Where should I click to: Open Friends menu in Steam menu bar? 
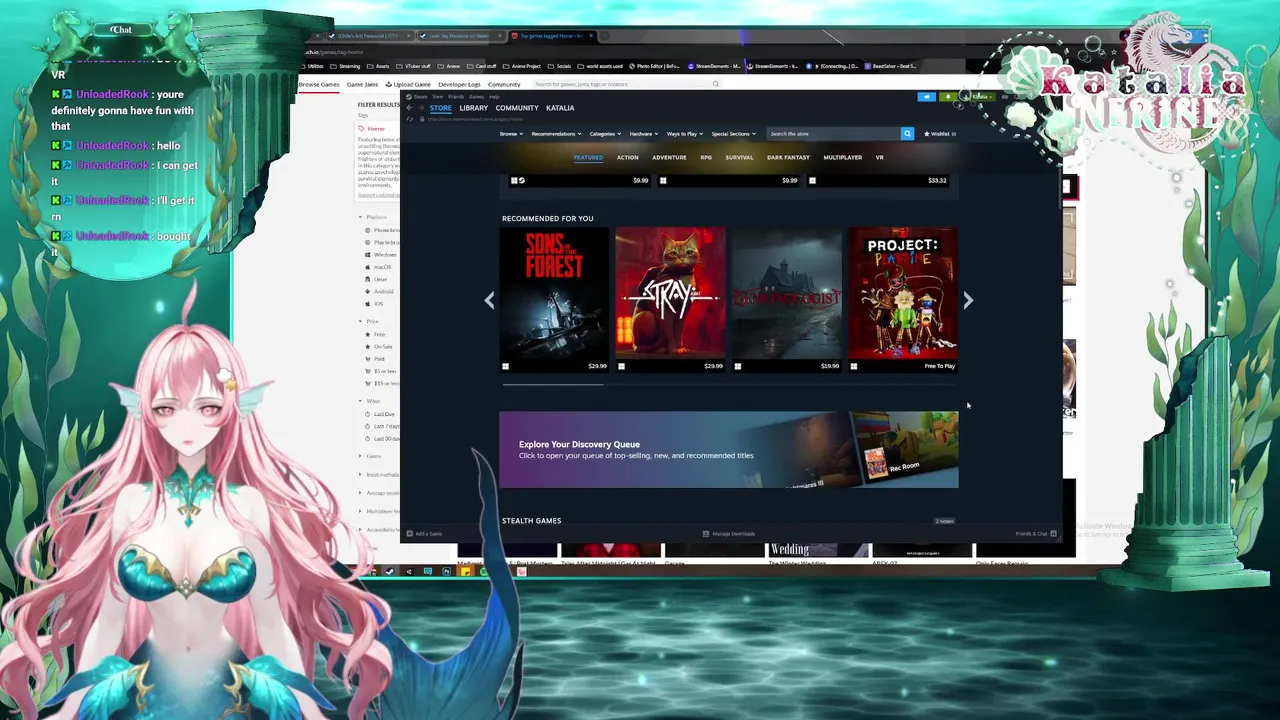click(455, 97)
